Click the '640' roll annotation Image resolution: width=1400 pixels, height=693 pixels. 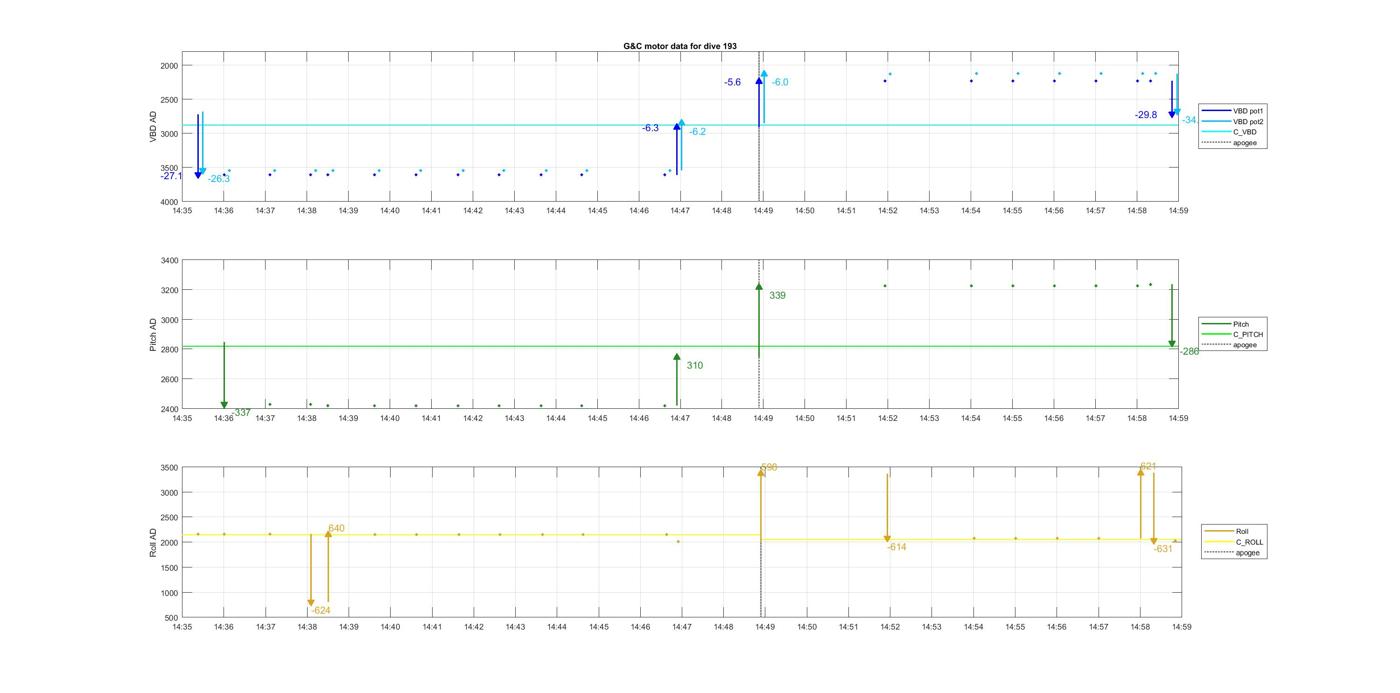(x=336, y=529)
